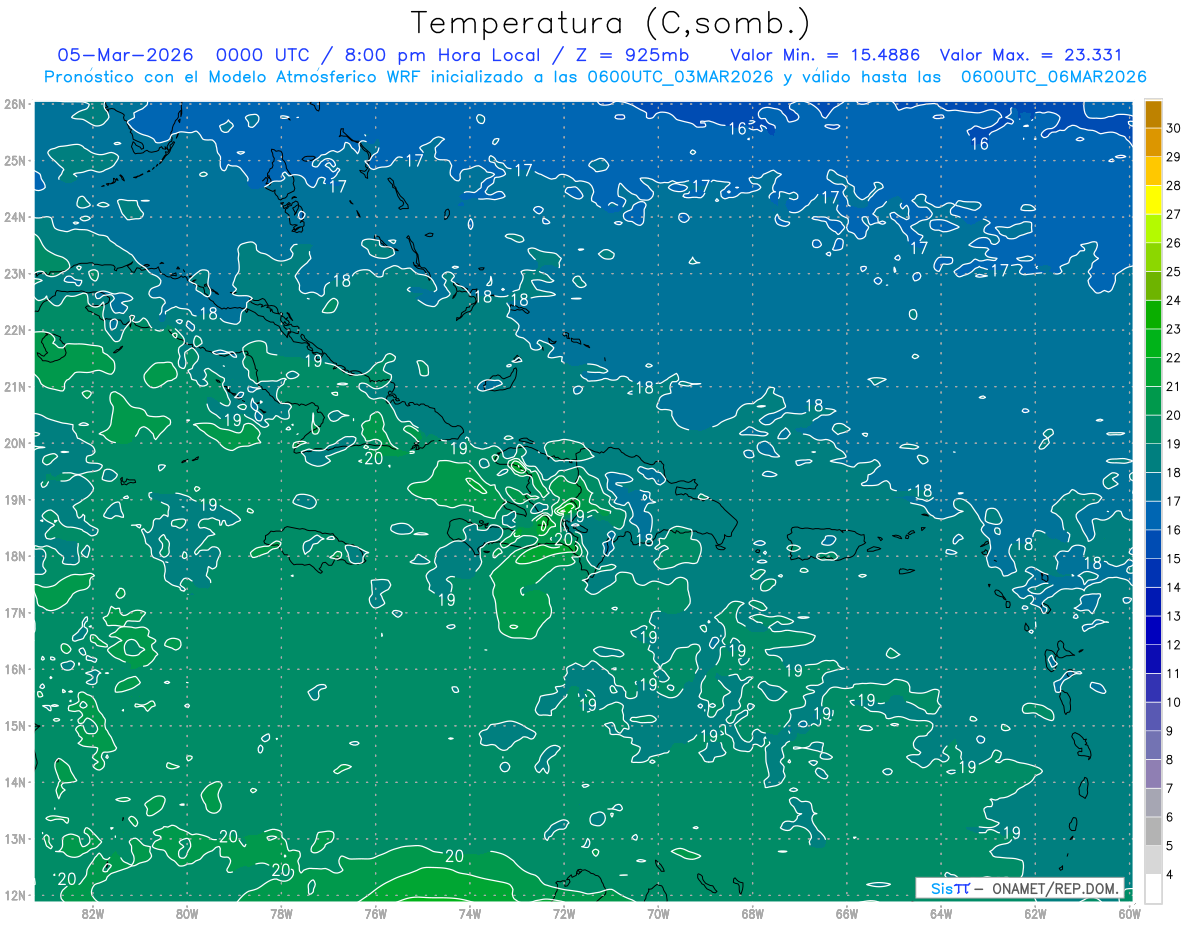Viewport: 1200px width, 927px height.
Task: Click longitude axis label "74W"
Action: tap(470, 913)
